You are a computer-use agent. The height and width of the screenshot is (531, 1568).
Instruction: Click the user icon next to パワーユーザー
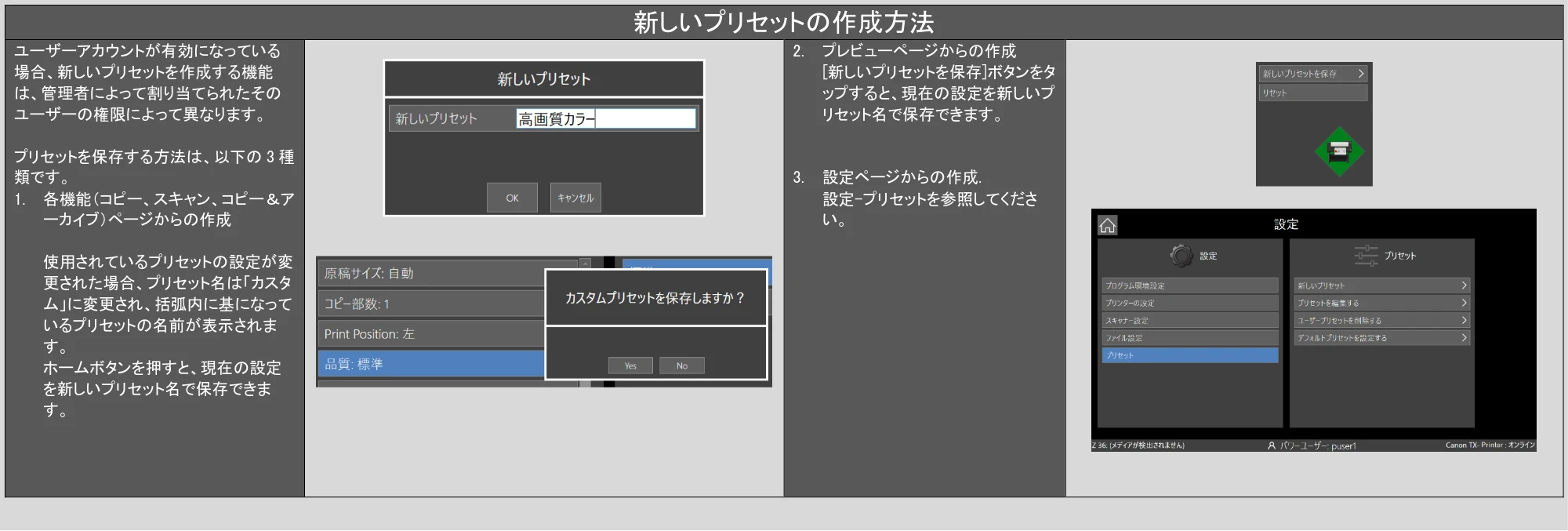(x=1272, y=446)
